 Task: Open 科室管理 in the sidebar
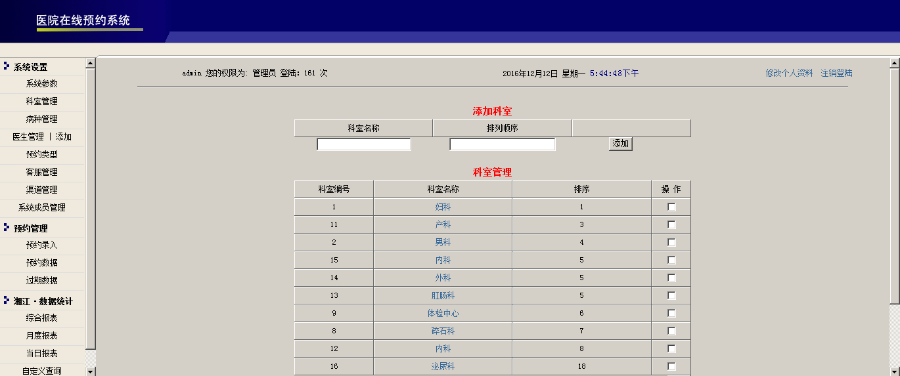tap(41, 102)
